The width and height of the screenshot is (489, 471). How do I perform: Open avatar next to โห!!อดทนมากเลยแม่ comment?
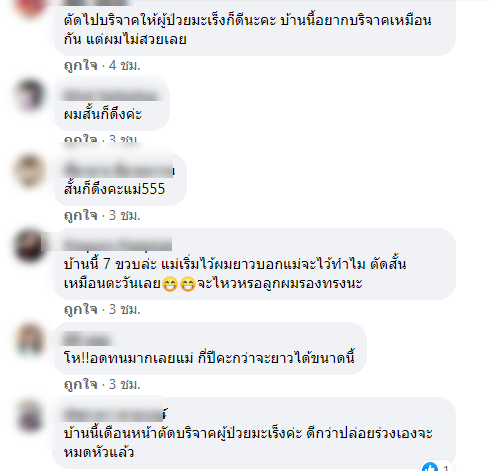tap(30, 340)
